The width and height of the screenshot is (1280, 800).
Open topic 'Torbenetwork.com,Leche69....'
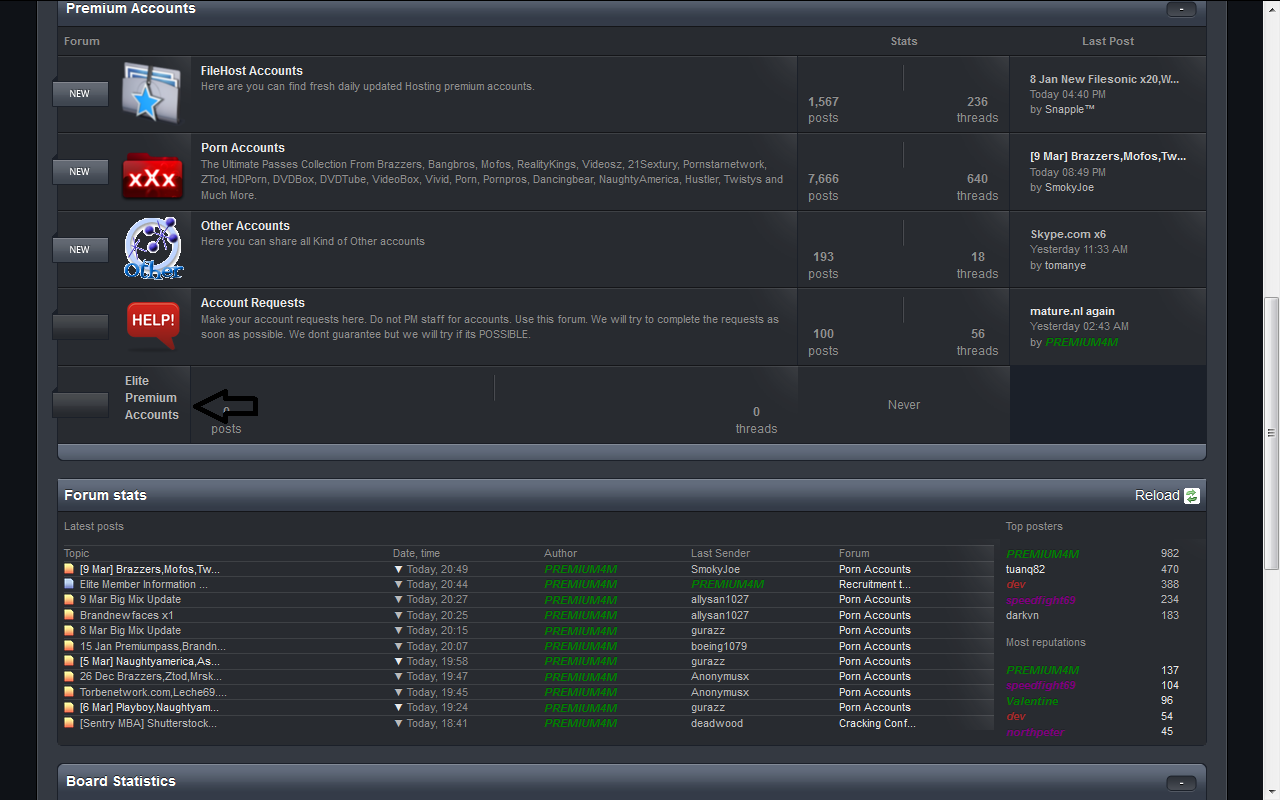pos(153,692)
